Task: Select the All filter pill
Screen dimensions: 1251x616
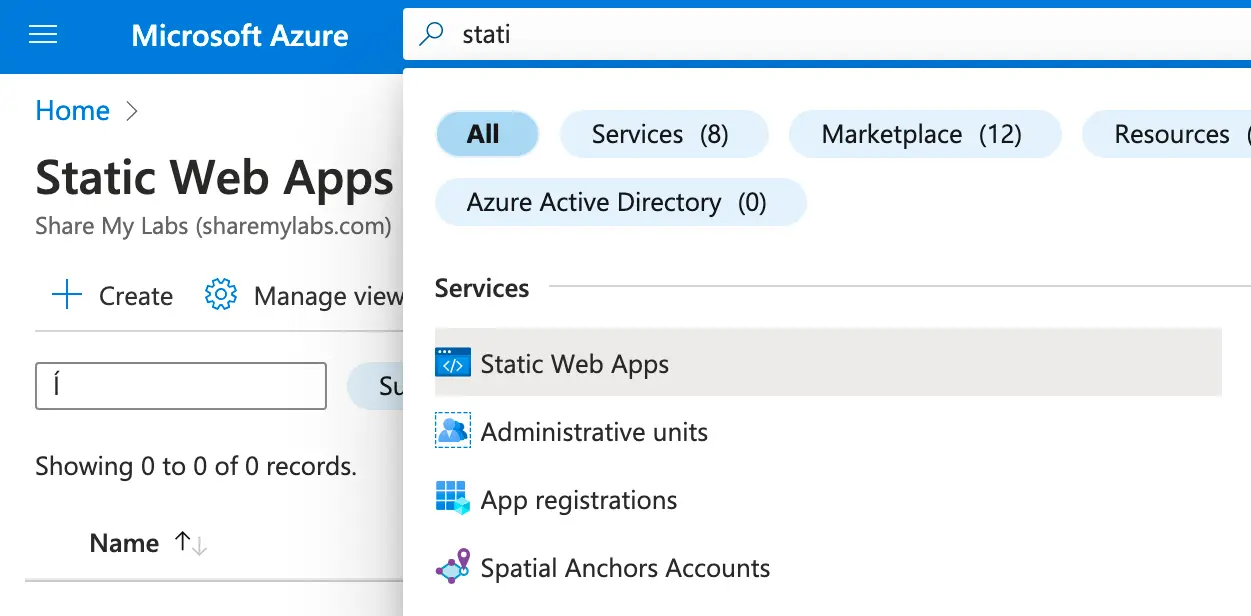Action: click(x=486, y=134)
